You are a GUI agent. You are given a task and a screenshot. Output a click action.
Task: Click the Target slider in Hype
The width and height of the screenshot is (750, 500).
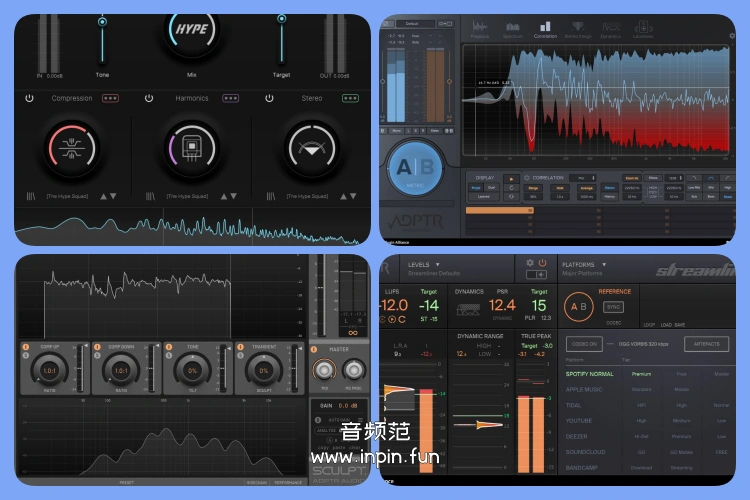[282, 41]
